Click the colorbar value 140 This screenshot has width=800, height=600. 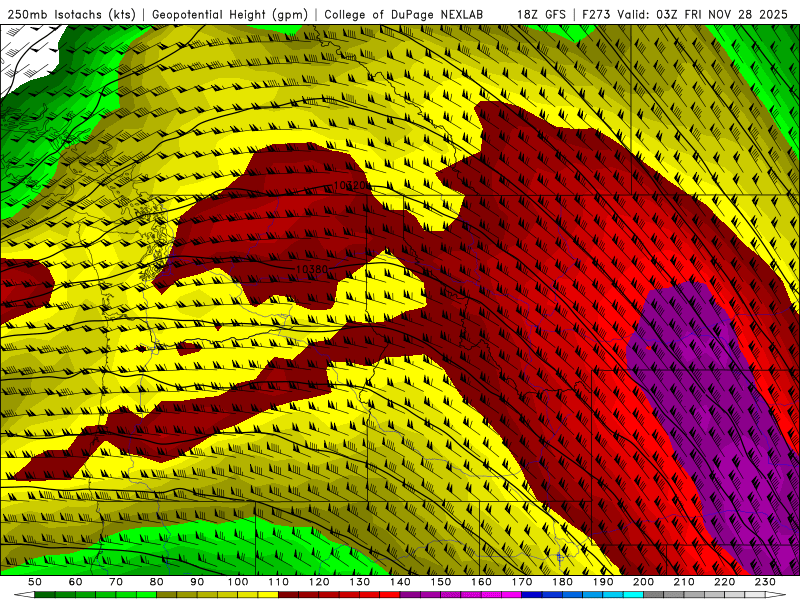click(400, 582)
